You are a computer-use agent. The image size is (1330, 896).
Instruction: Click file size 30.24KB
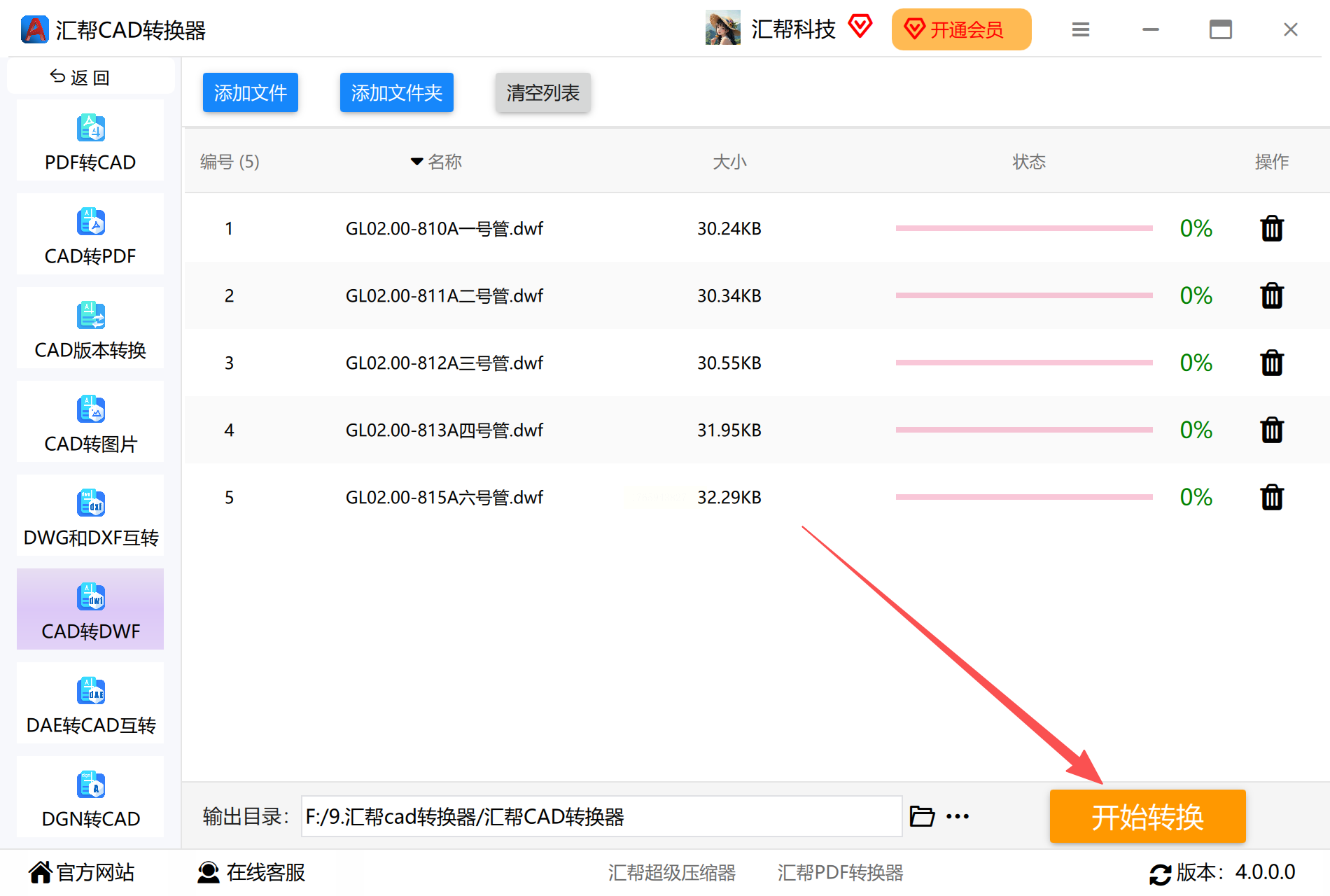coord(729,228)
